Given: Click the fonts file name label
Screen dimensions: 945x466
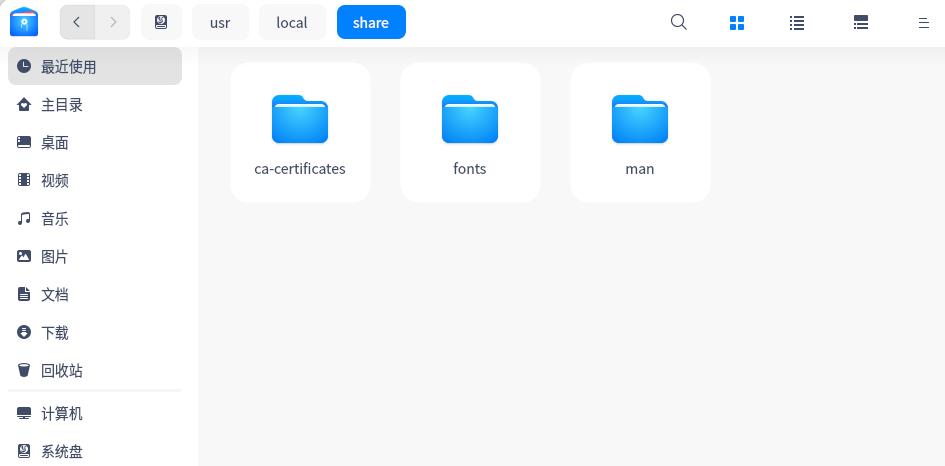Looking at the screenshot, I should click(469, 169).
